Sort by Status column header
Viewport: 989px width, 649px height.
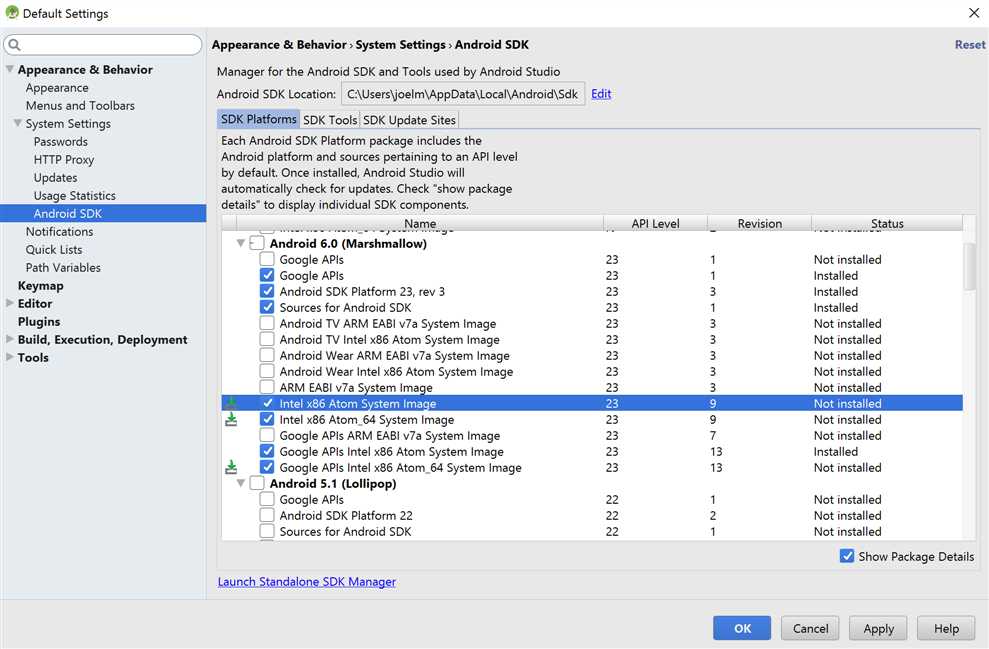point(887,223)
